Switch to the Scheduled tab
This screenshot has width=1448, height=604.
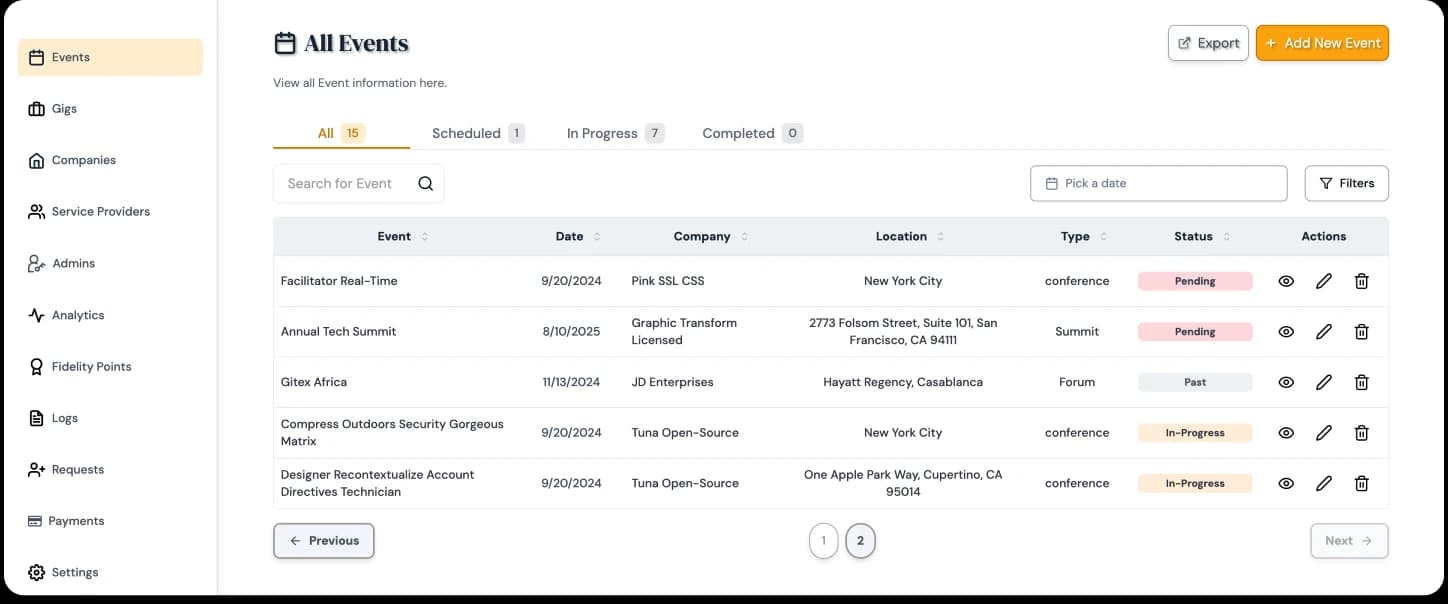(x=467, y=133)
